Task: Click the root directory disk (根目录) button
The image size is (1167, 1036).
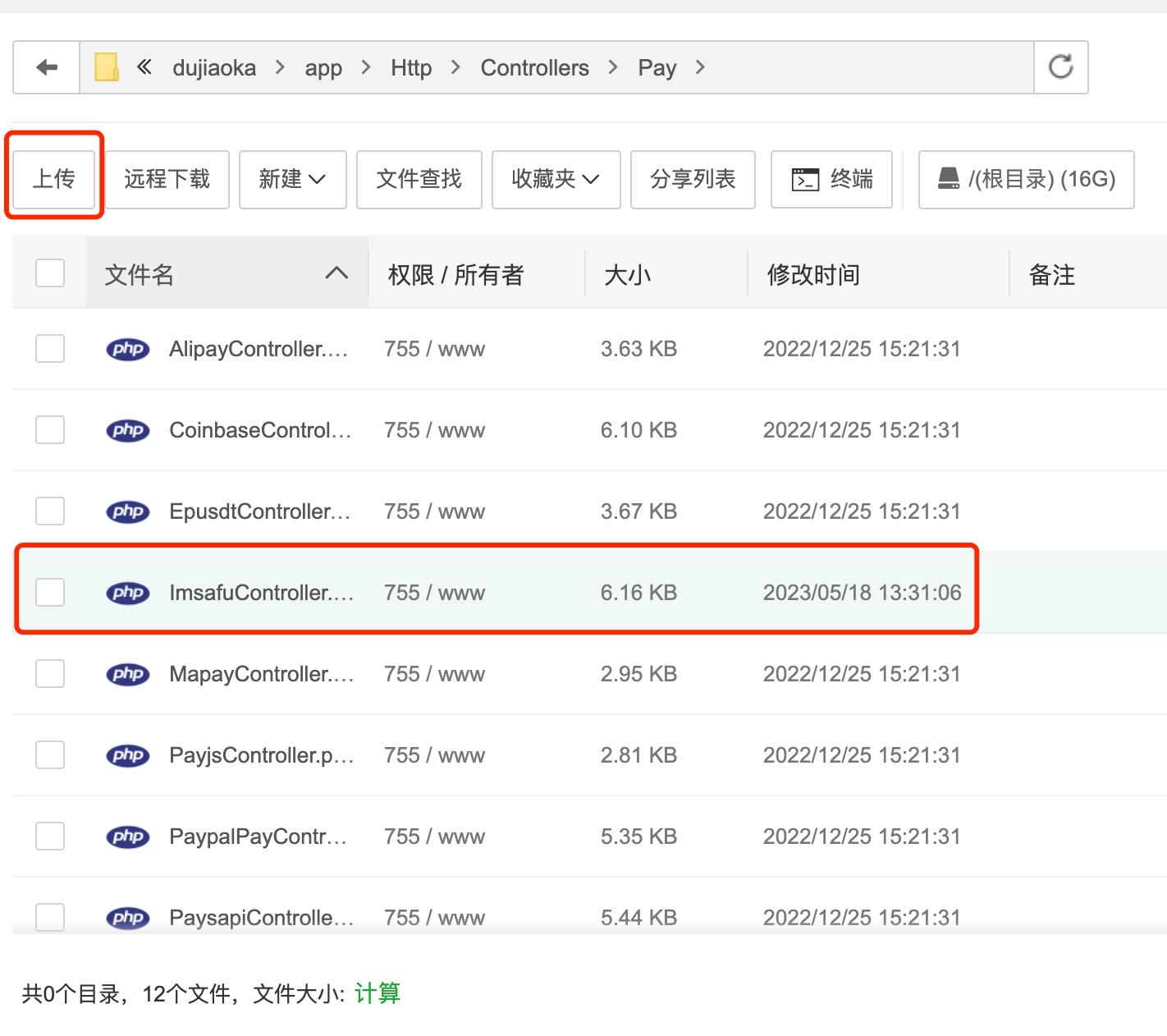Action: pos(1026,179)
